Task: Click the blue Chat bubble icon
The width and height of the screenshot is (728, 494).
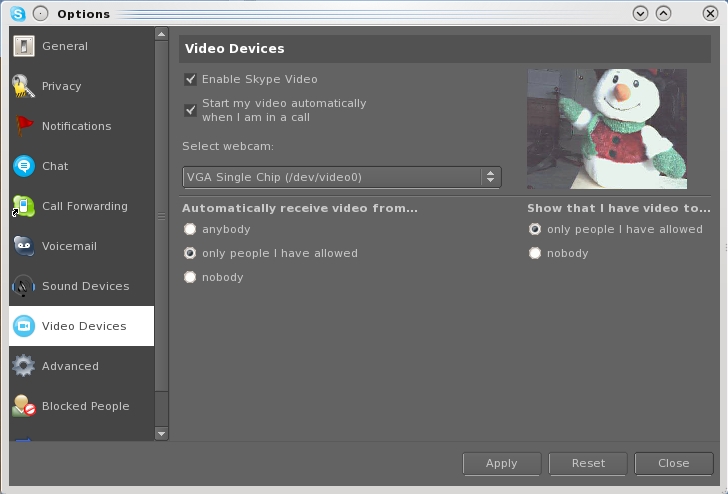Action: (x=24, y=166)
